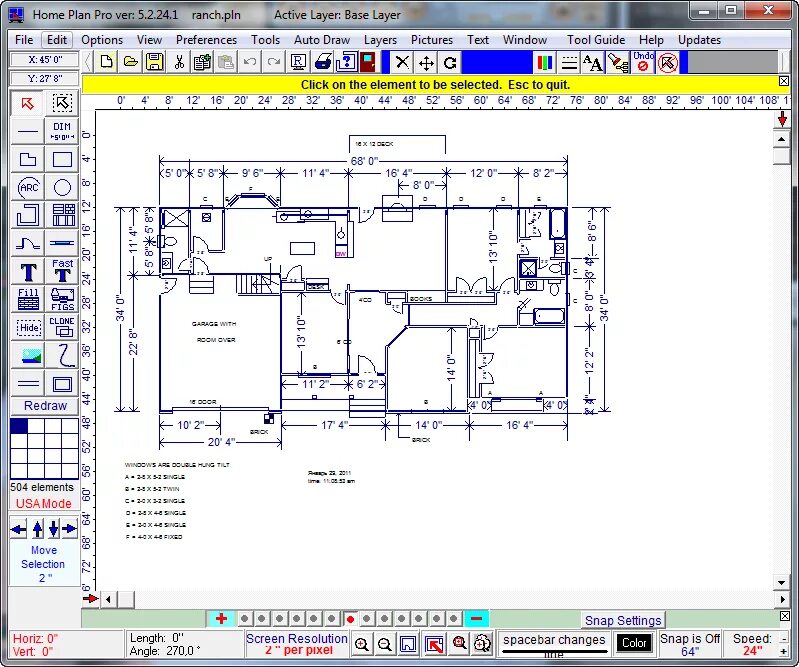Open the AA text size icon
Image resolution: width=799 pixels, height=667 pixels.
(x=593, y=63)
